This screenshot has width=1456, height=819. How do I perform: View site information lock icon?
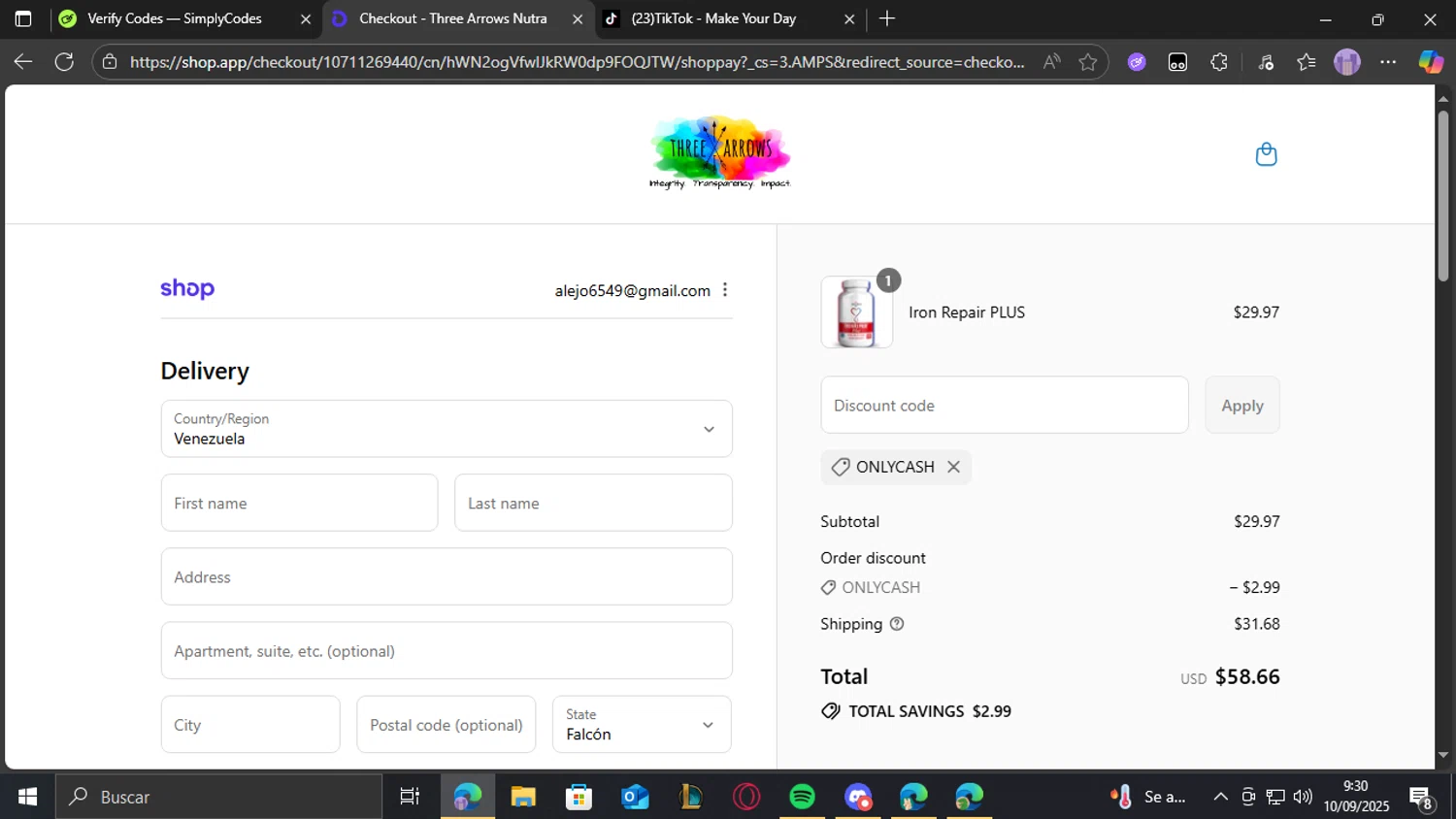[x=110, y=62]
